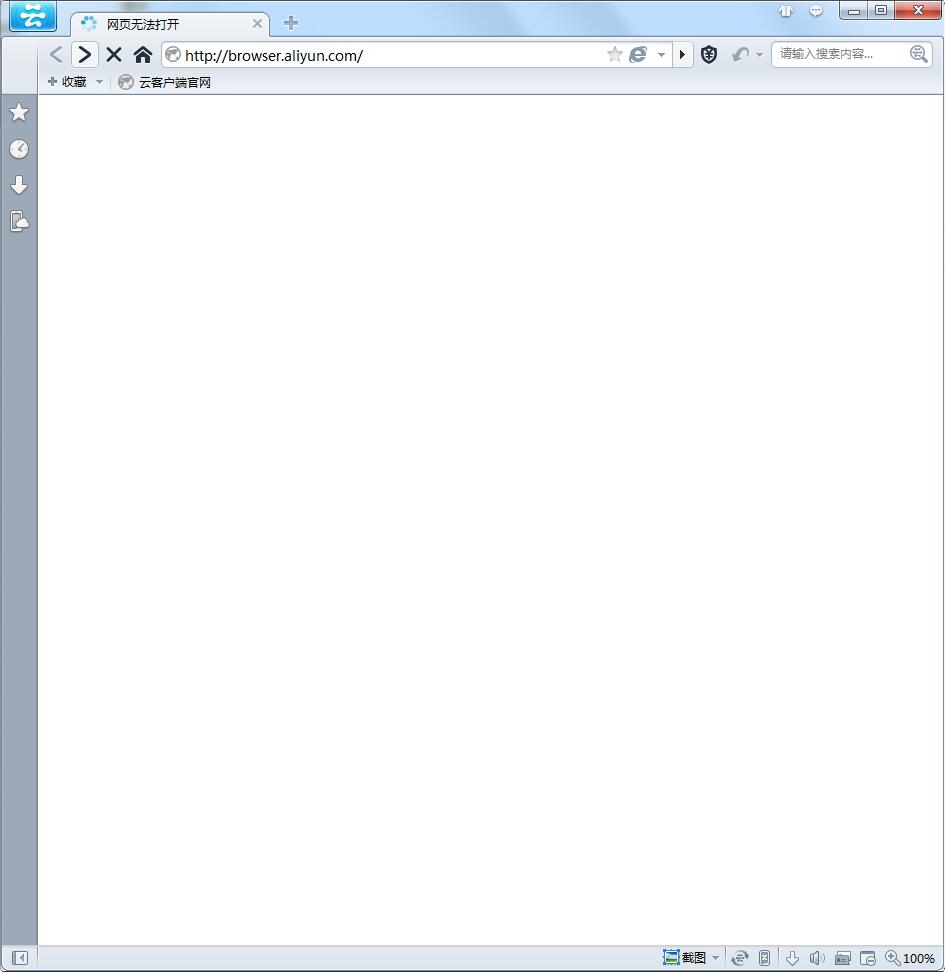Toggle the sound mute icon in status bar
This screenshot has width=945, height=972.
[817, 958]
